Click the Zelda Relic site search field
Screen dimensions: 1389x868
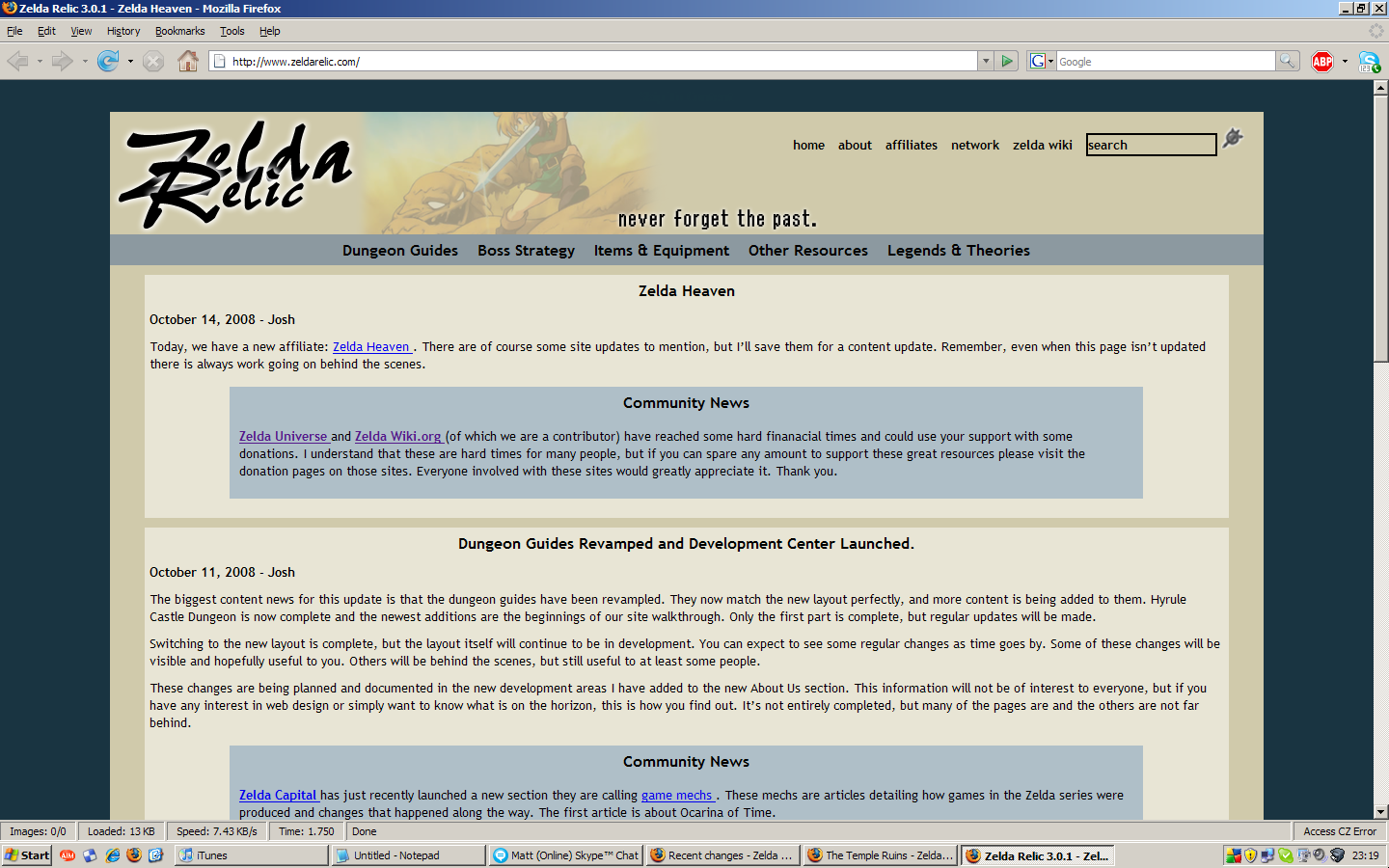tap(1151, 146)
